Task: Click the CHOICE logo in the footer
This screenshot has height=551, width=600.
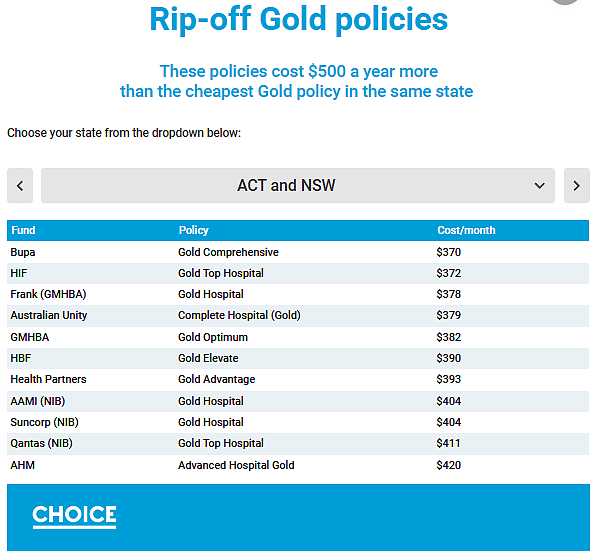Action: 74,516
